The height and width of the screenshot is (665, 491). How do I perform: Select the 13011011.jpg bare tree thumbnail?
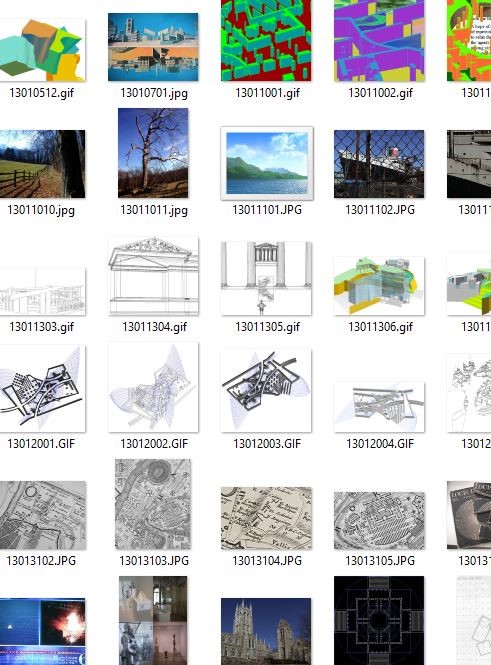point(153,153)
